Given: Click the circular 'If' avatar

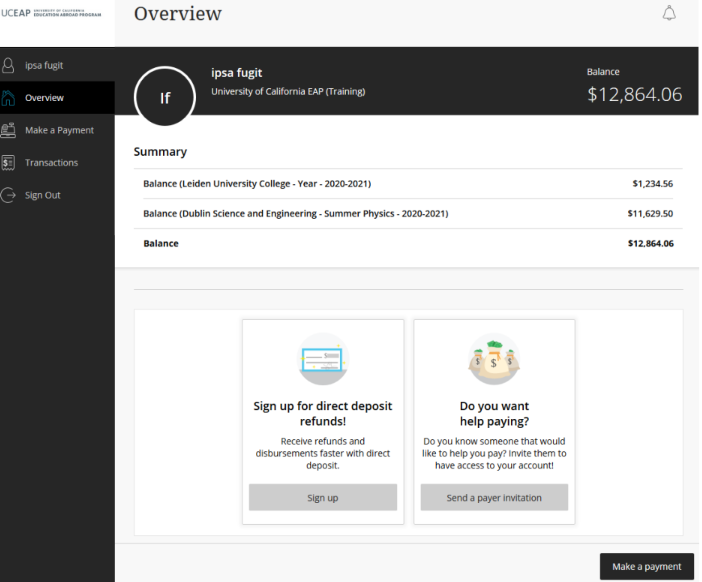Looking at the screenshot, I should (165, 98).
